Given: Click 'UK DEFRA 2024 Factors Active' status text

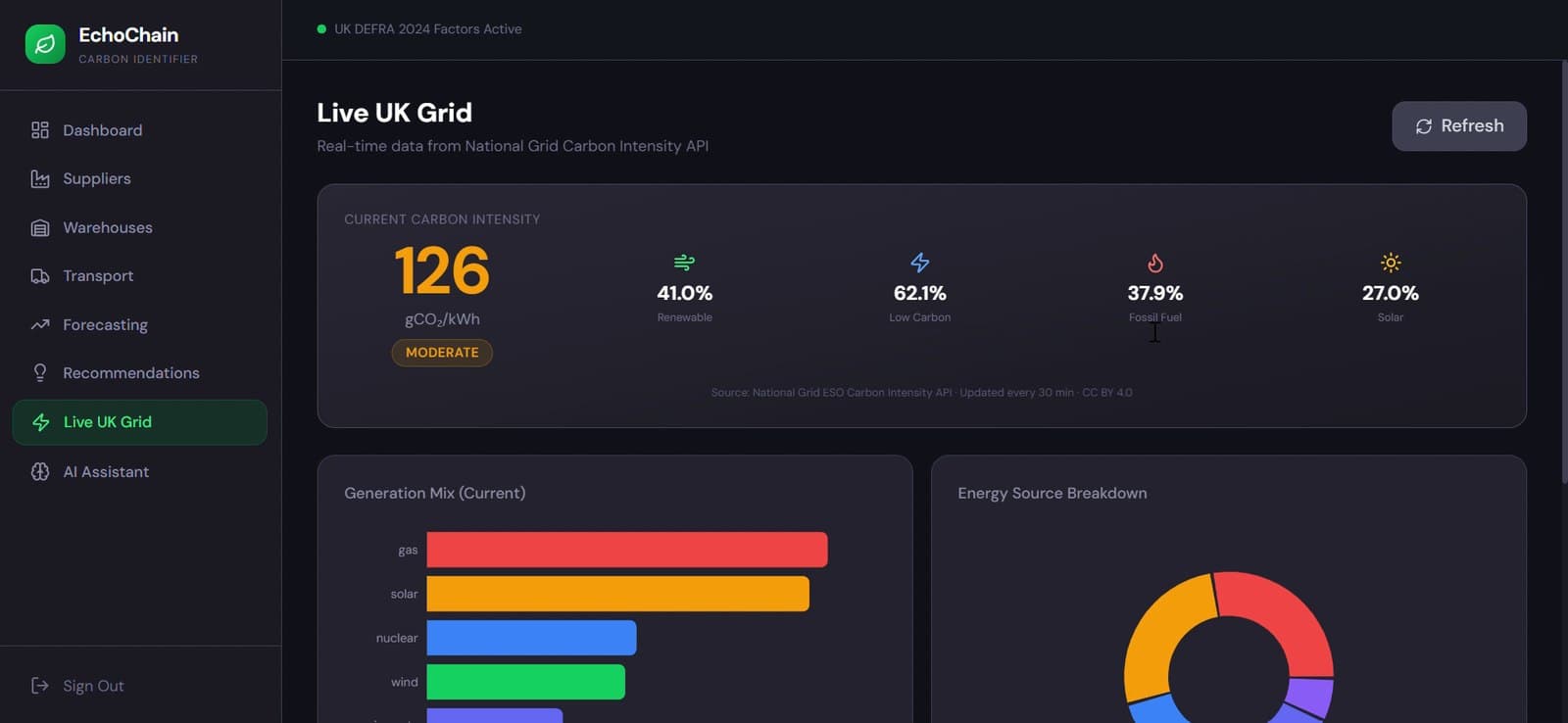Looking at the screenshot, I should (428, 29).
